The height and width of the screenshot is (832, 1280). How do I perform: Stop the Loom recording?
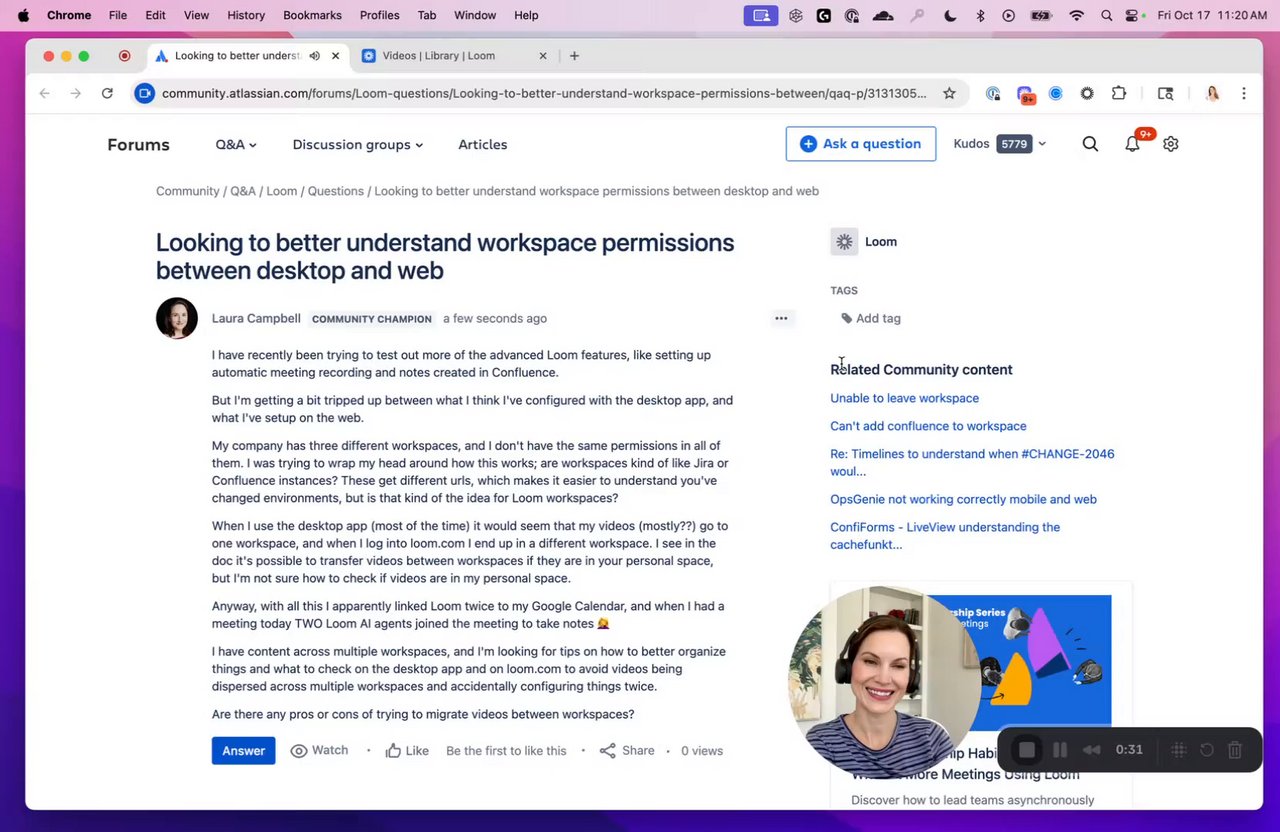click(x=1027, y=750)
